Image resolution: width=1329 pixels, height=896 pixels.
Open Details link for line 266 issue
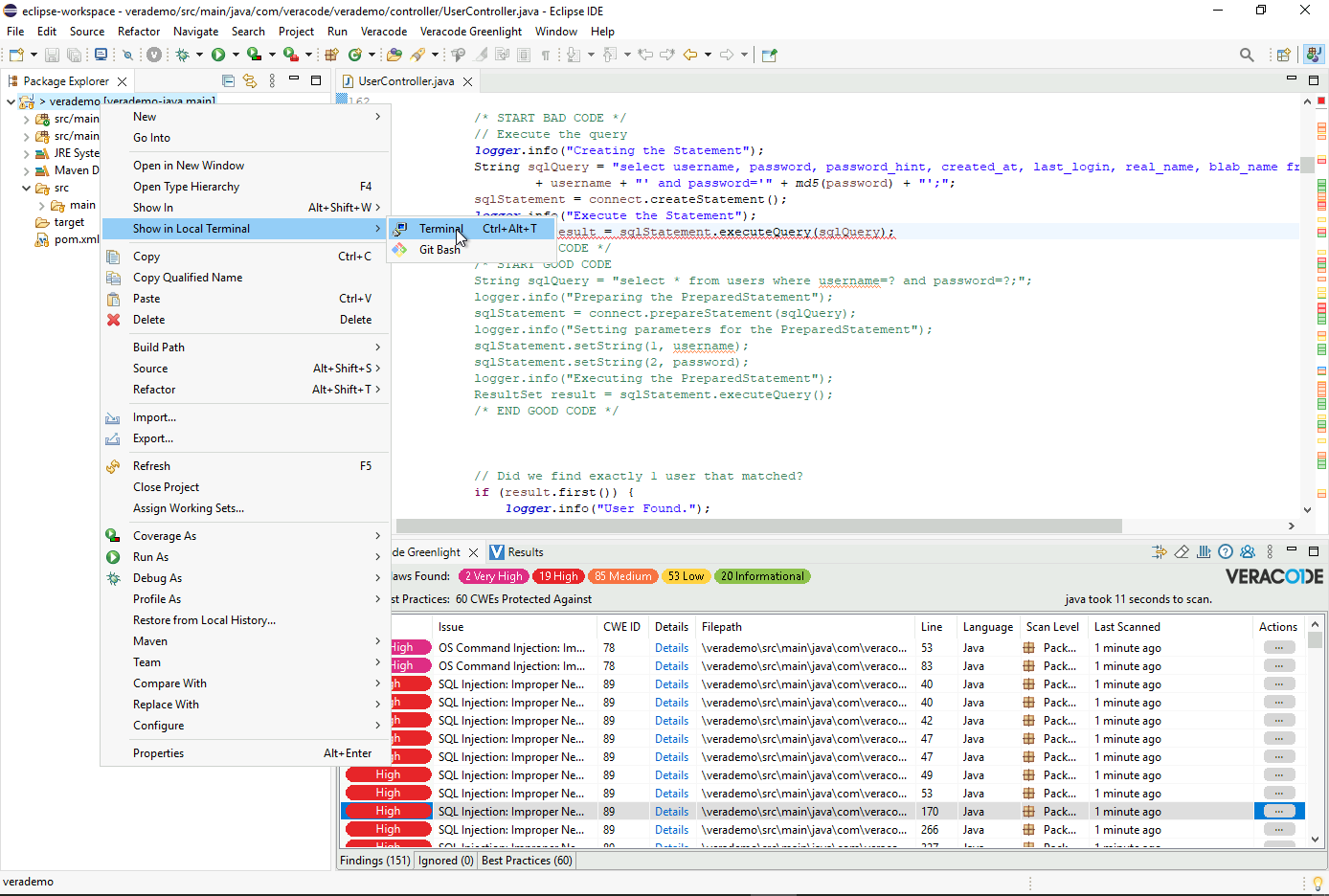point(671,830)
